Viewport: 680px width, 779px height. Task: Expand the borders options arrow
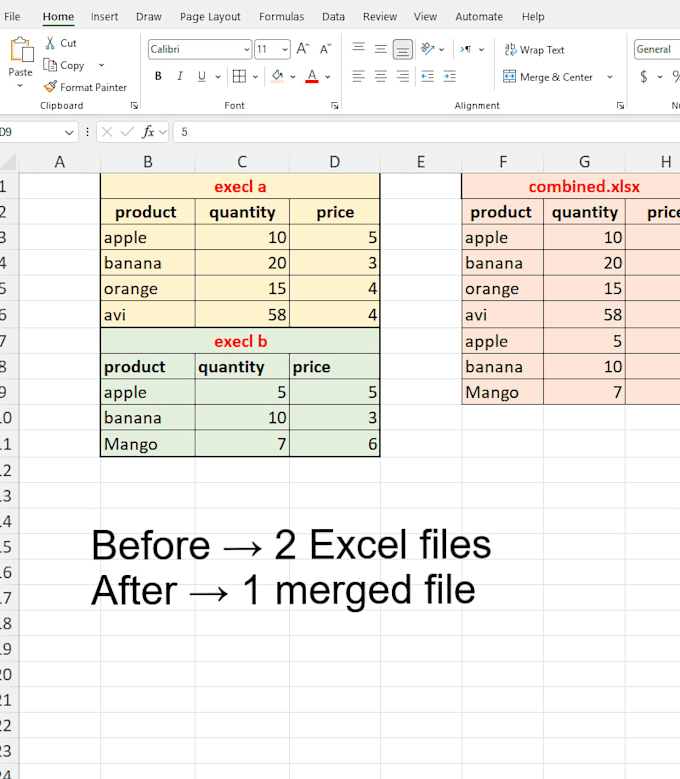(255, 77)
